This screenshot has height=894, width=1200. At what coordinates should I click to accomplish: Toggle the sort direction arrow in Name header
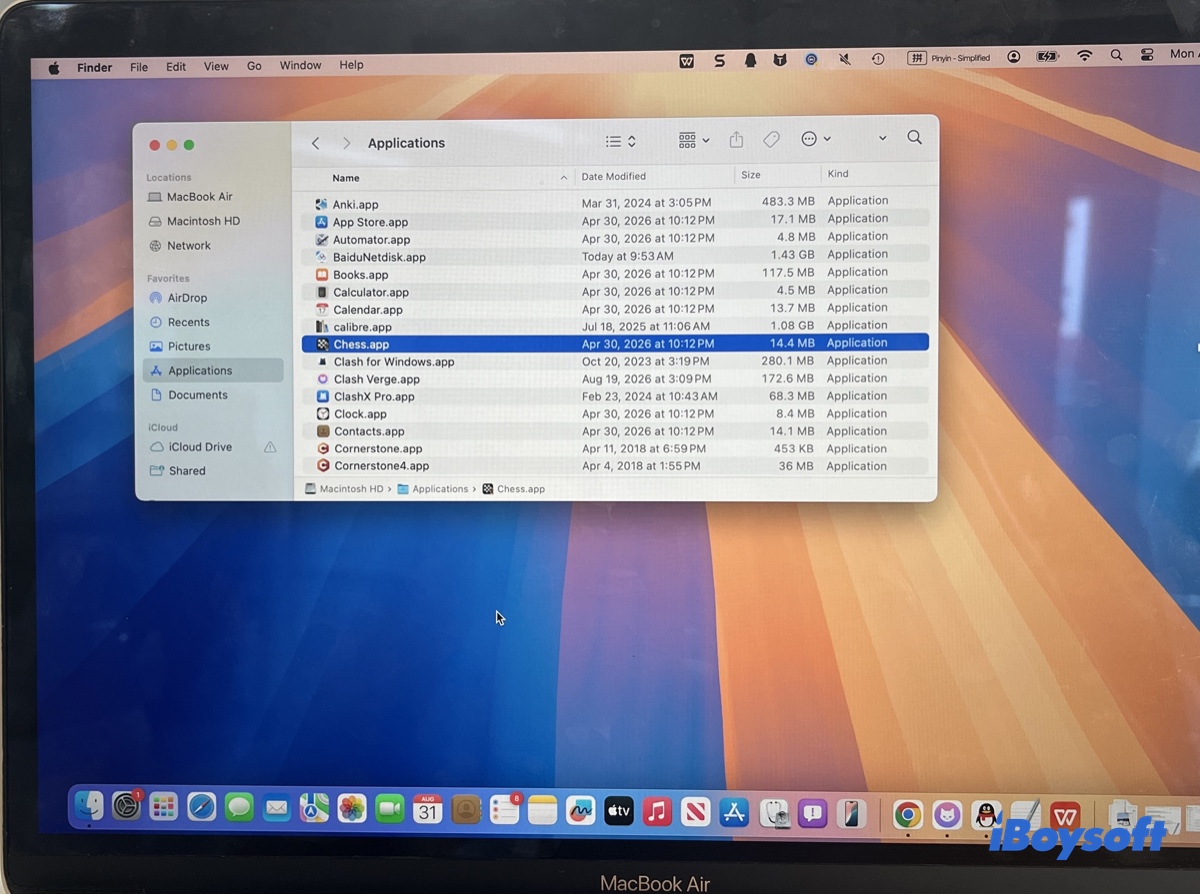pos(564,178)
